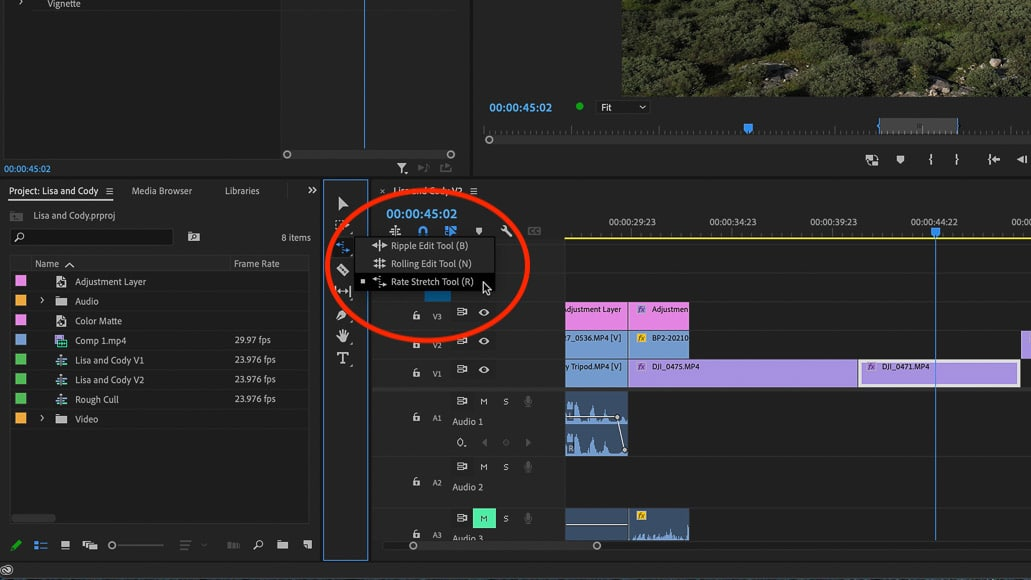Switch Project panel to Freeform view
This screenshot has width=1031, height=580.
pyautogui.click(x=89, y=545)
